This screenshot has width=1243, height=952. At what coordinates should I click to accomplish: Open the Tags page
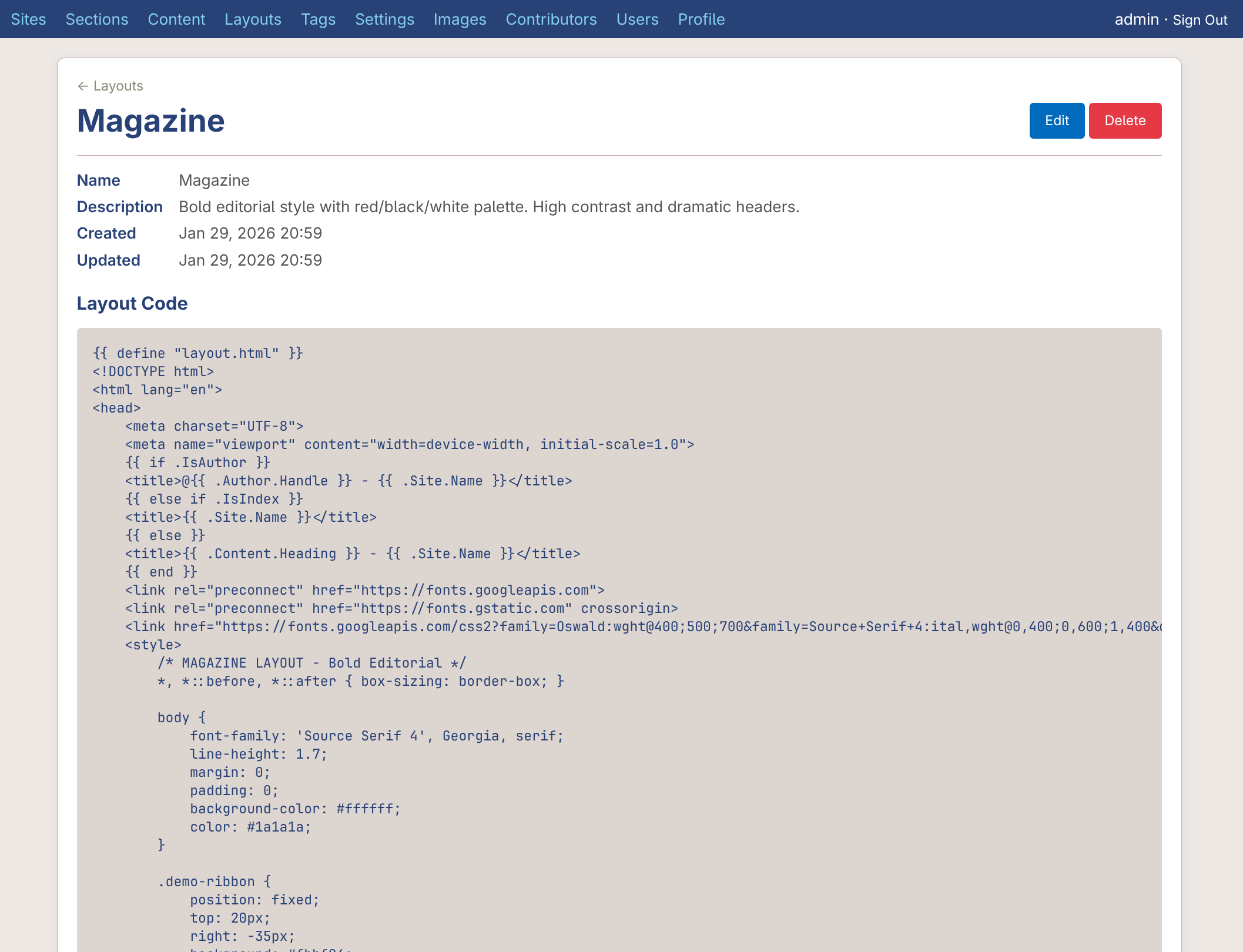pos(318,19)
